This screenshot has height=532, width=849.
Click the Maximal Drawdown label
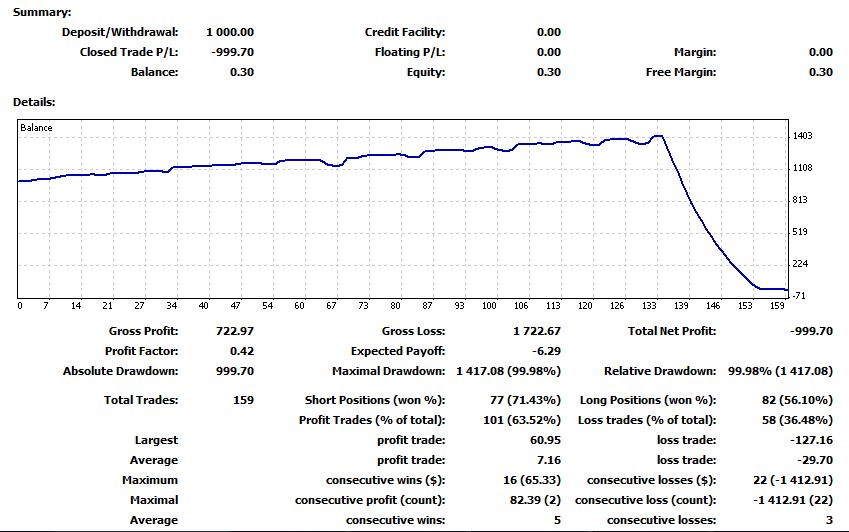click(389, 371)
